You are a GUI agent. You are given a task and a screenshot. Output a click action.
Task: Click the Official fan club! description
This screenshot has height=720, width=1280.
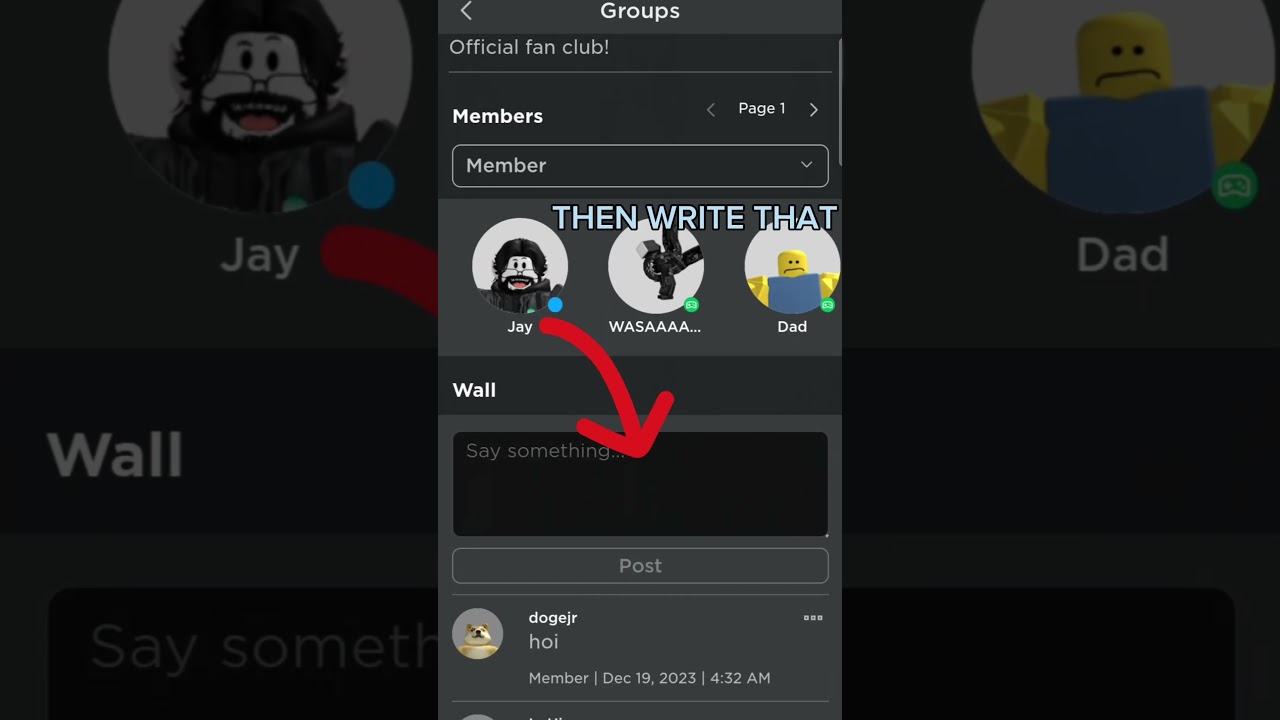click(x=529, y=47)
